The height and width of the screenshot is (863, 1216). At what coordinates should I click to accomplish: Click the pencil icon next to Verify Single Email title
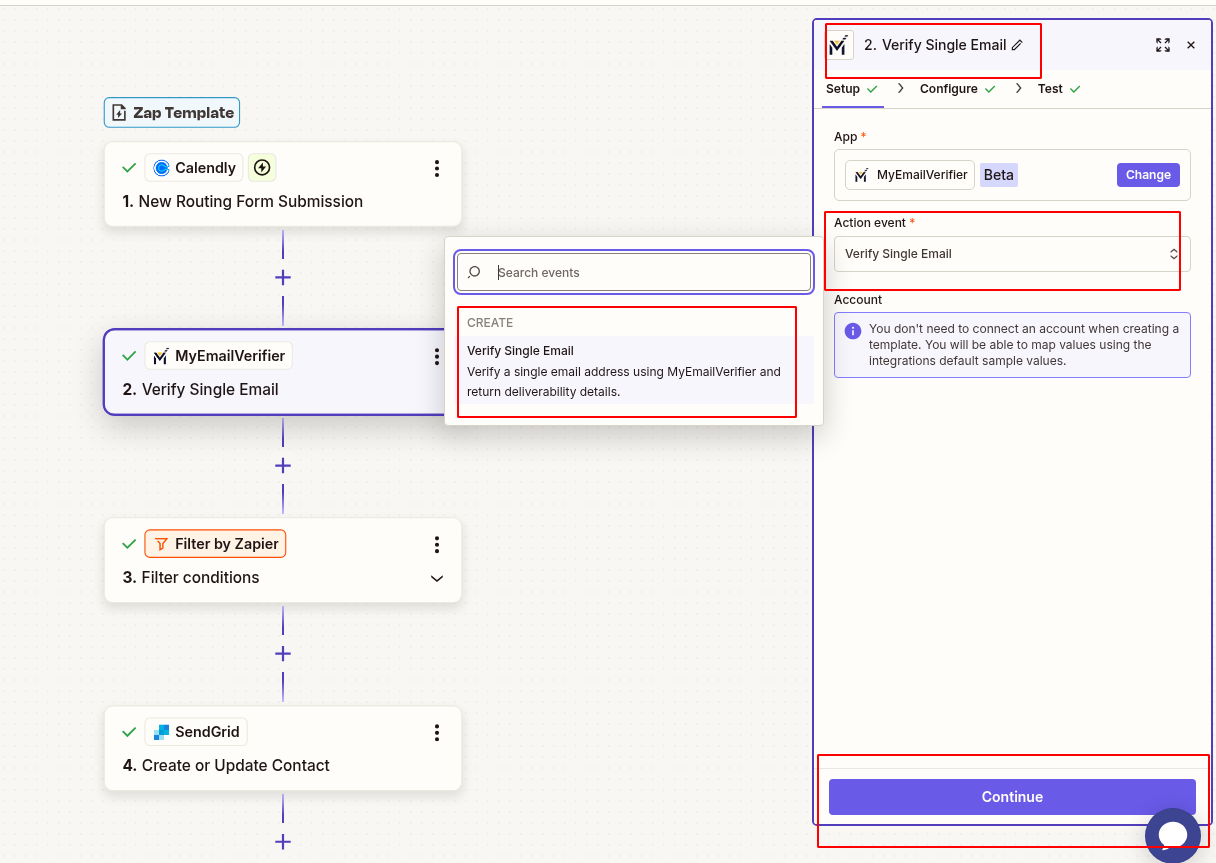point(1018,44)
